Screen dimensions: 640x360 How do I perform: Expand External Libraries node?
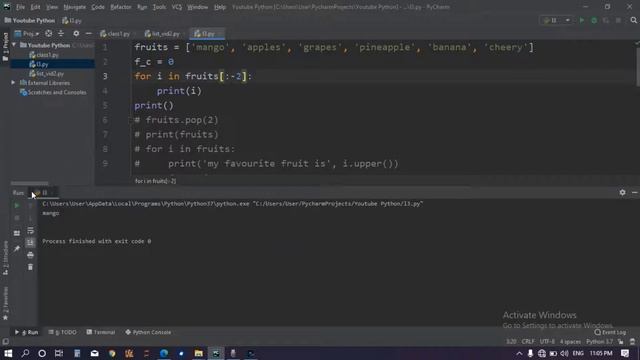coord(13,83)
